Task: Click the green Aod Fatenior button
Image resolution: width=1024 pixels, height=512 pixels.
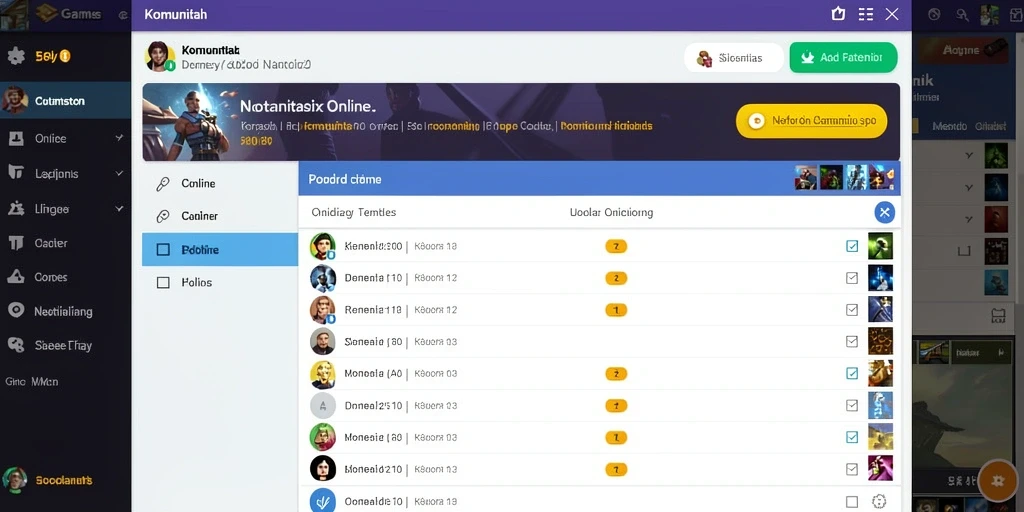Action: click(843, 57)
